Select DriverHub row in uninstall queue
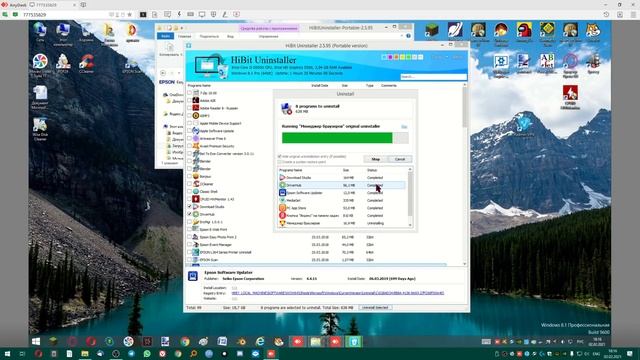The height and width of the screenshot is (360, 640). click(342, 185)
